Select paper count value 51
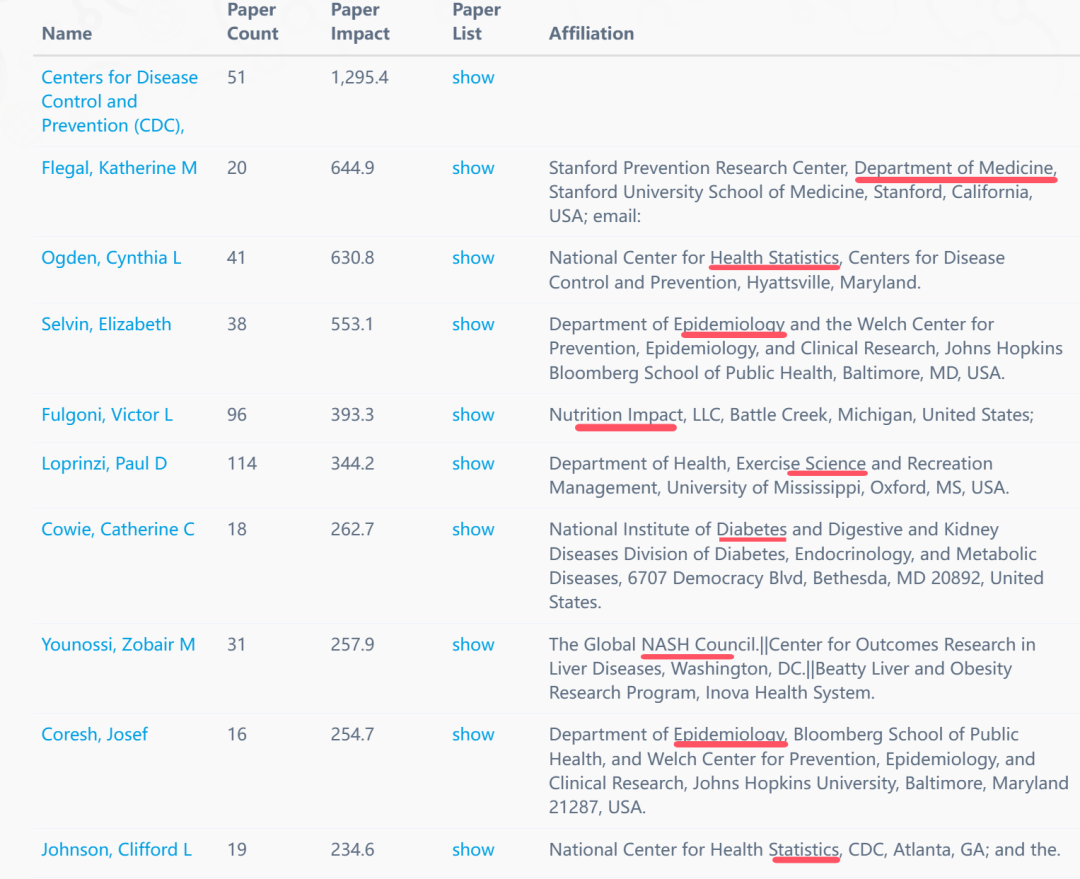Screen dimensions: 1080x879 click(x=236, y=78)
